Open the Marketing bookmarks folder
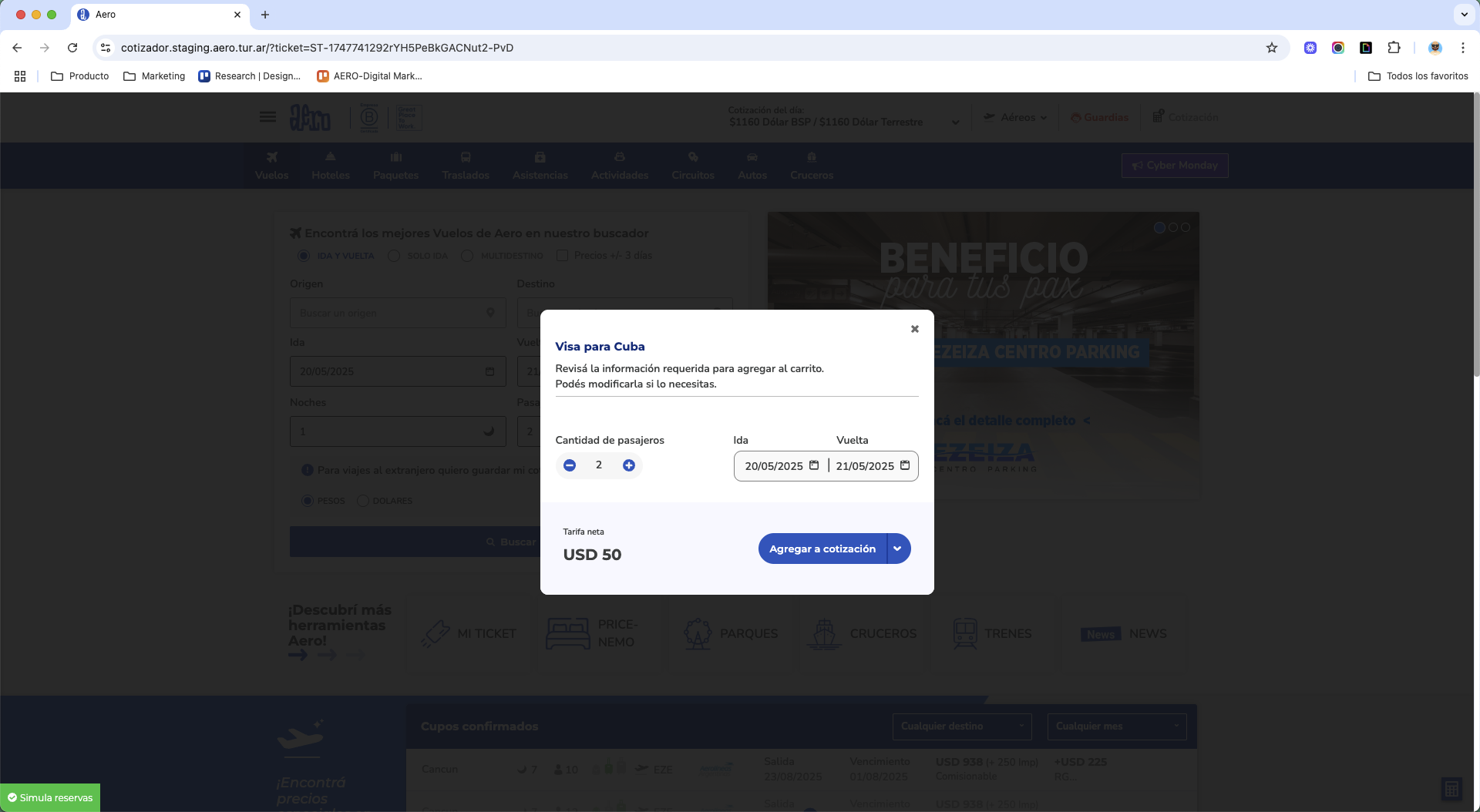This screenshot has width=1480, height=812. 154,76
